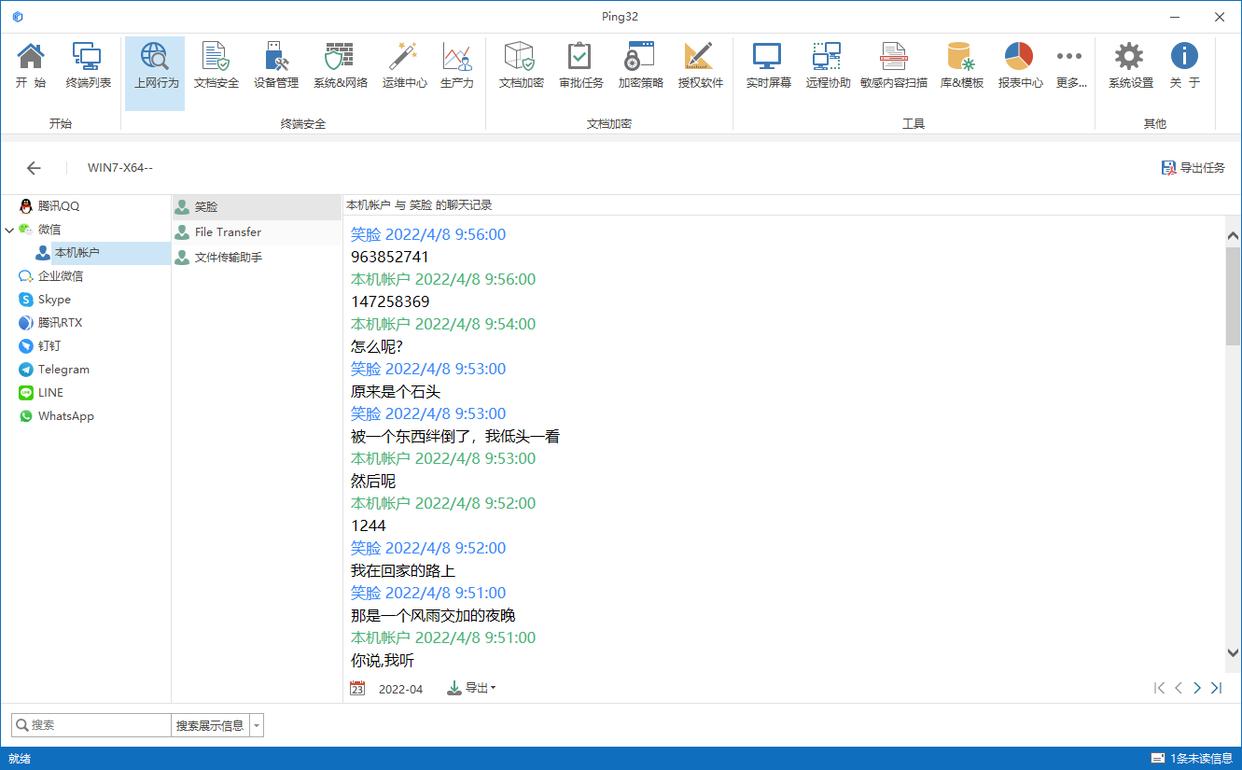Select 腾讯QQ in the sidebar
Screen dimensions: 1242x770
[58, 206]
